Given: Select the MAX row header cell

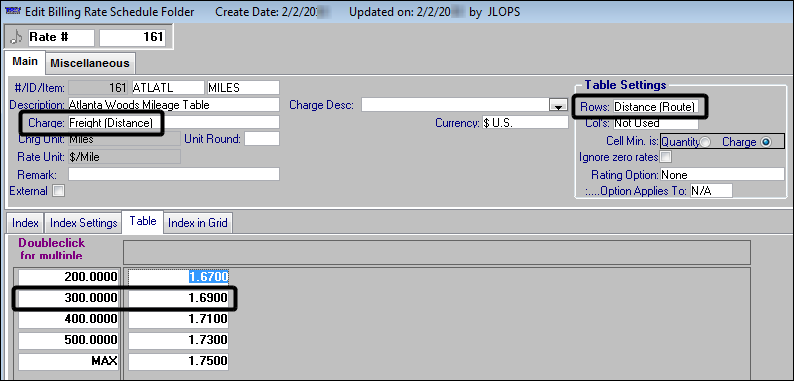Looking at the screenshot, I should (x=69, y=361).
